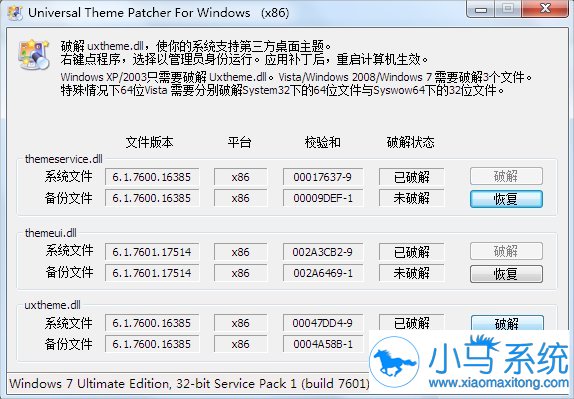The height and width of the screenshot is (399, 574).
Task: Click checksum 00009DEF-1 field
Action: tap(323, 198)
